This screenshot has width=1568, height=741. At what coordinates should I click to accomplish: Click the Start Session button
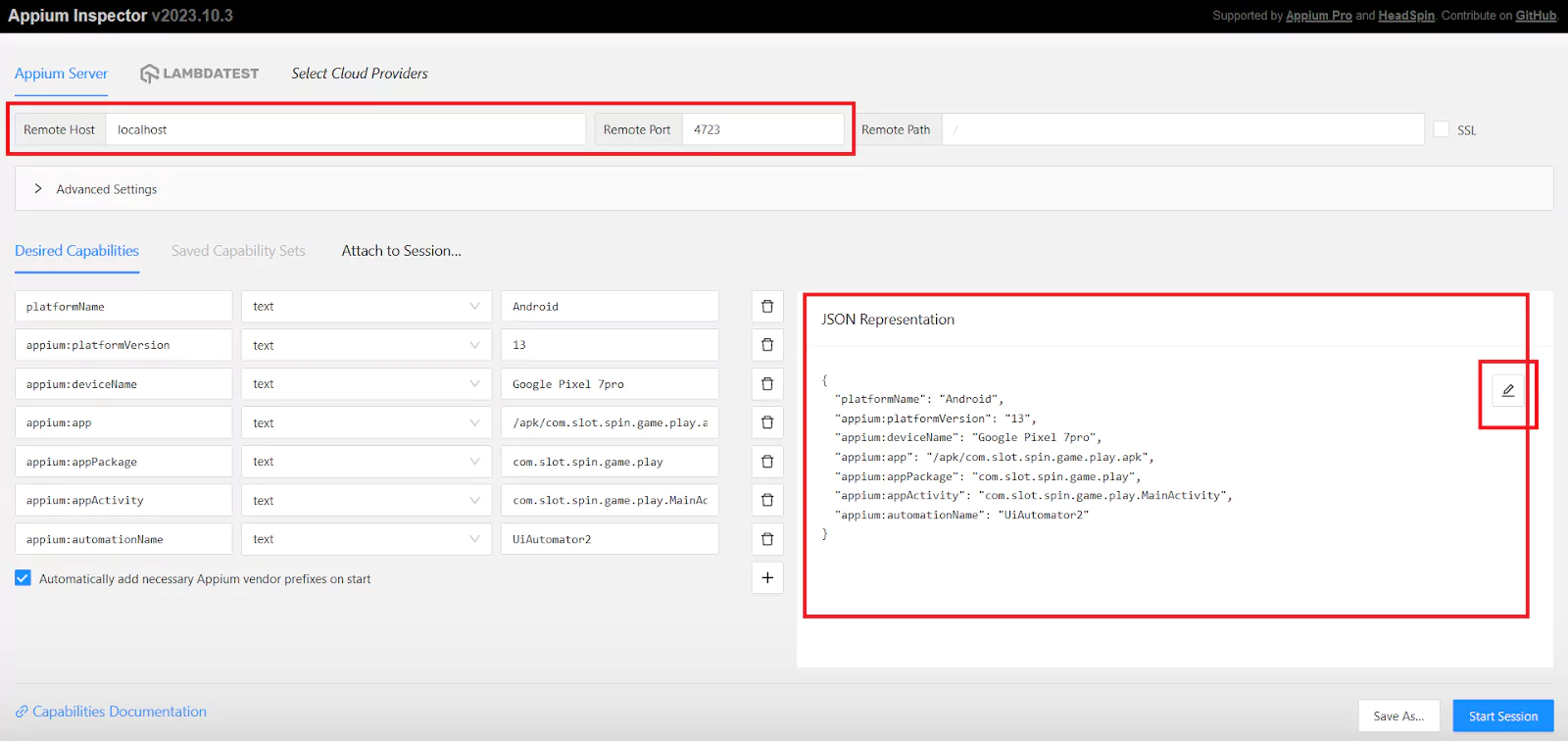(1503, 716)
